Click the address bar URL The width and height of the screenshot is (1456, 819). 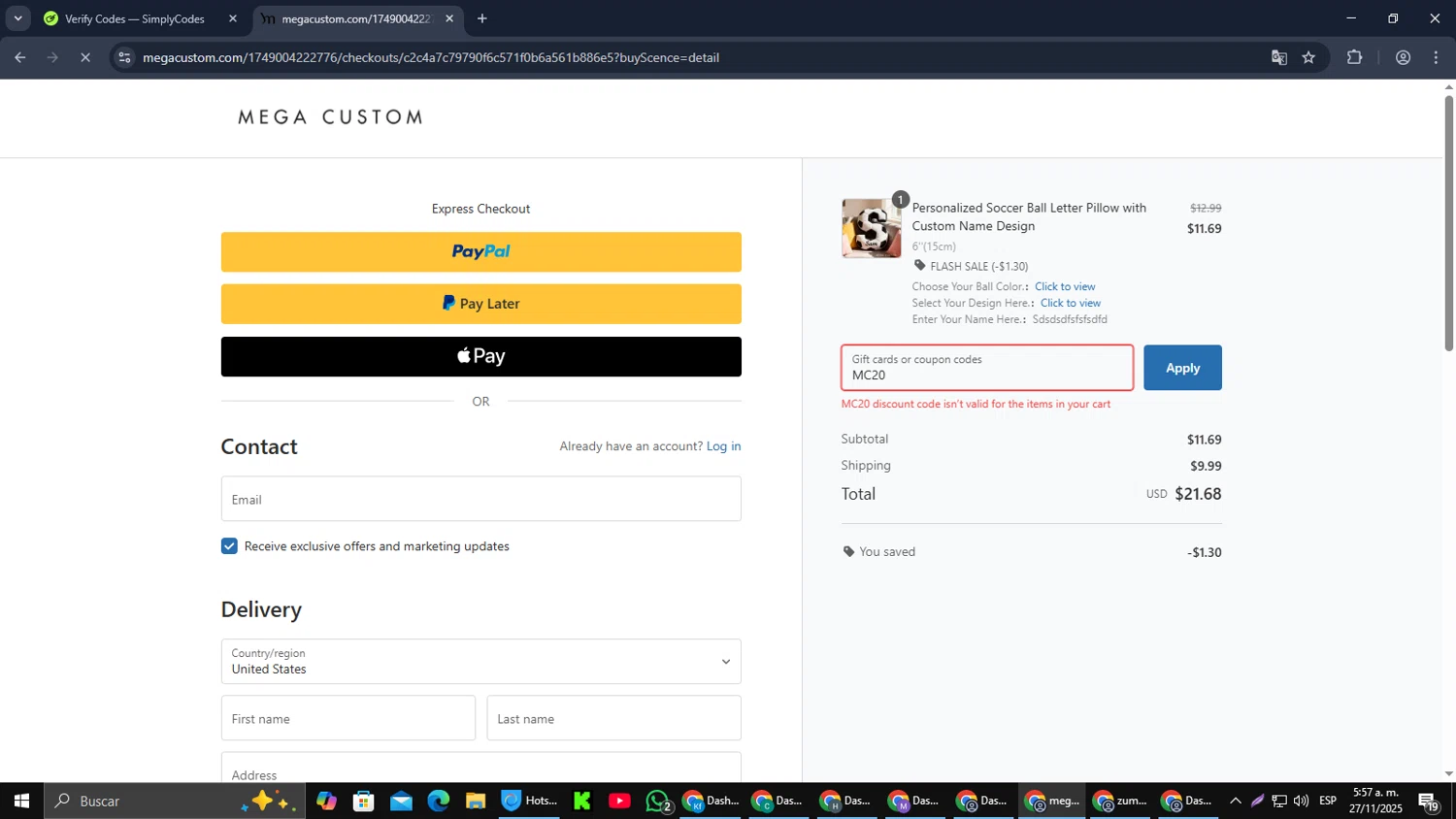point(431,57)
